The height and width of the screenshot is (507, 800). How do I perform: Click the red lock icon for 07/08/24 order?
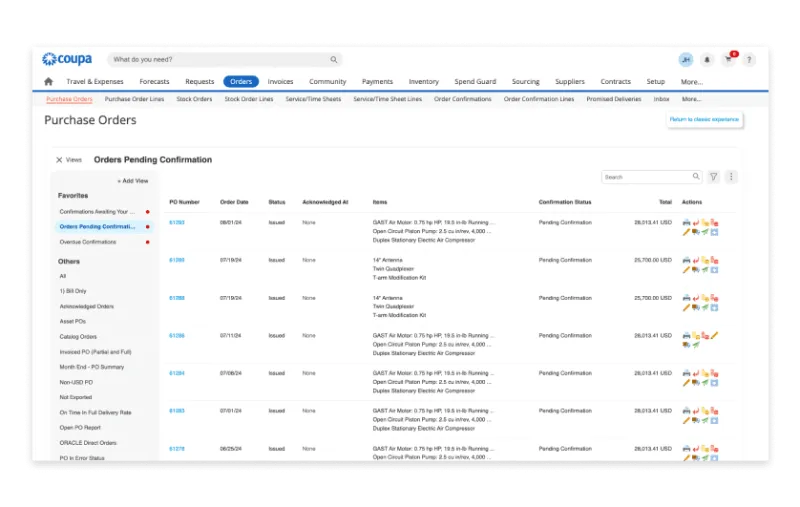[714, 373]
